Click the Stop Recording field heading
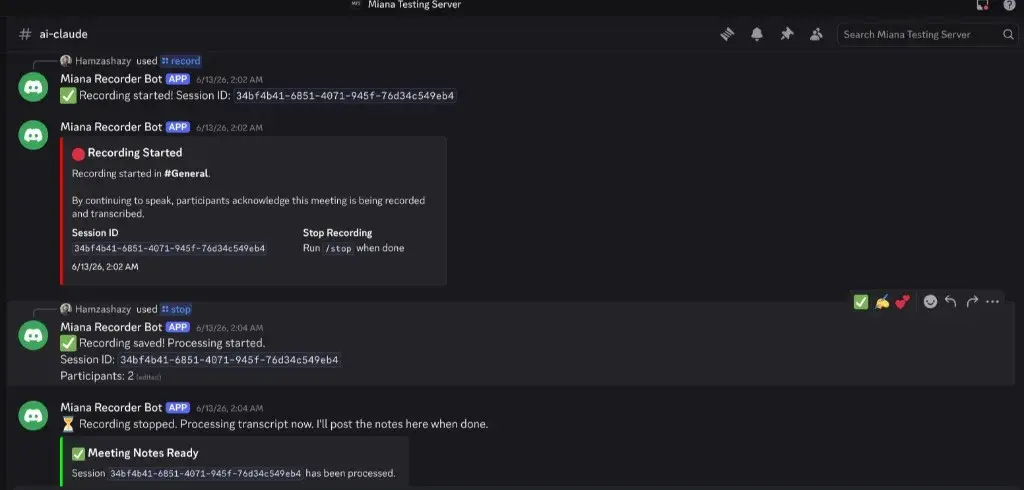Viewport: 1024px width, 490px height. pyautogui.click(x=338, y=233)
